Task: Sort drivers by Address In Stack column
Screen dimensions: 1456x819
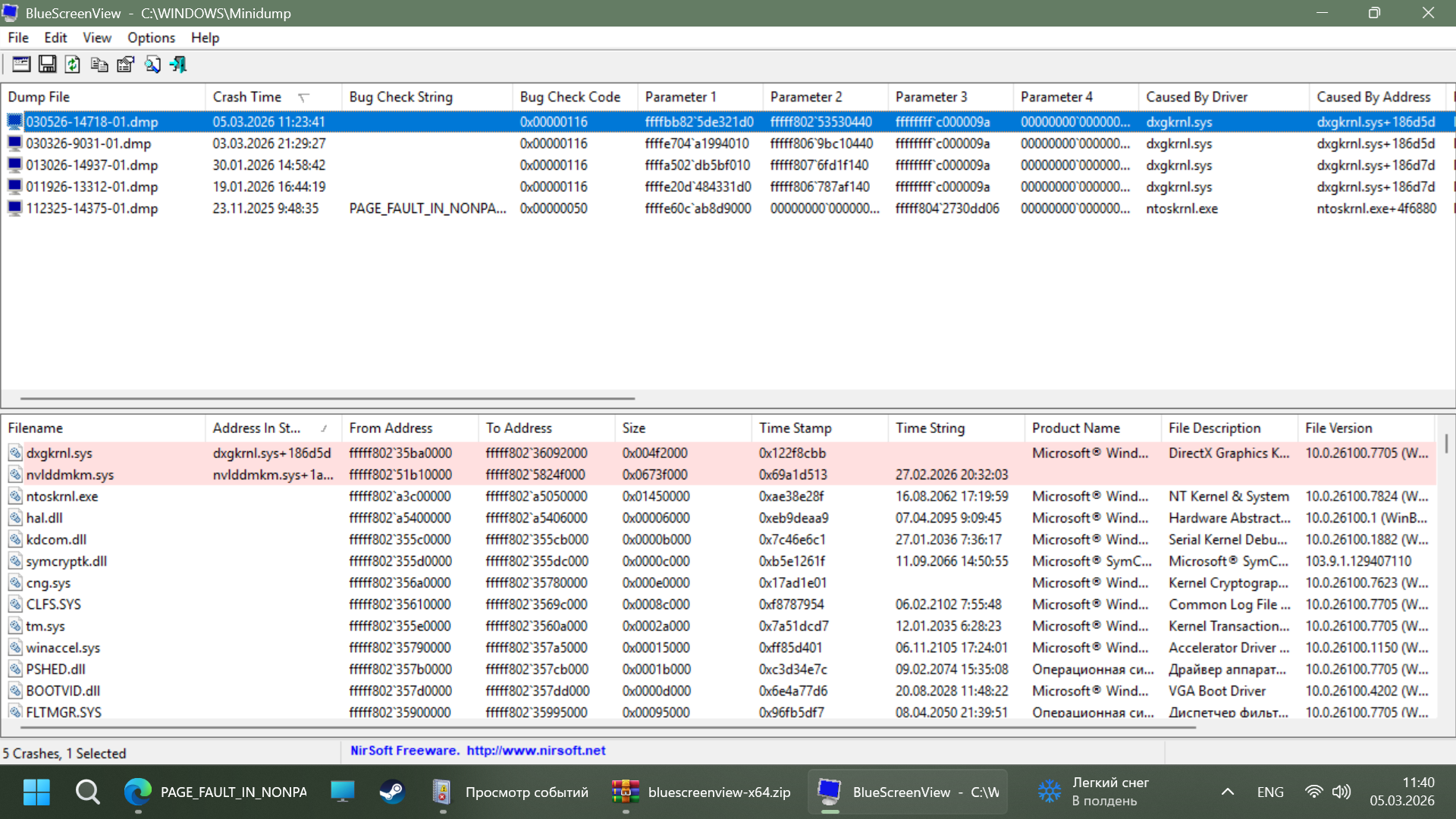Action: pyautogui.click(x=256, y=428)
